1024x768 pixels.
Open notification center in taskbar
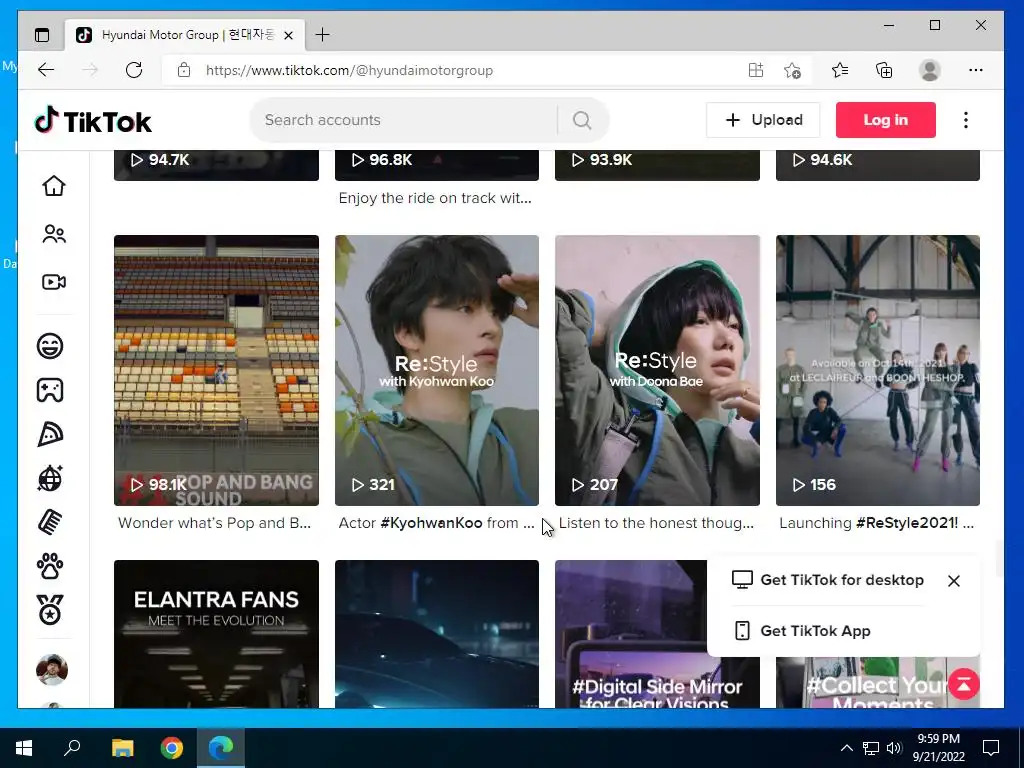coord(991,748)
